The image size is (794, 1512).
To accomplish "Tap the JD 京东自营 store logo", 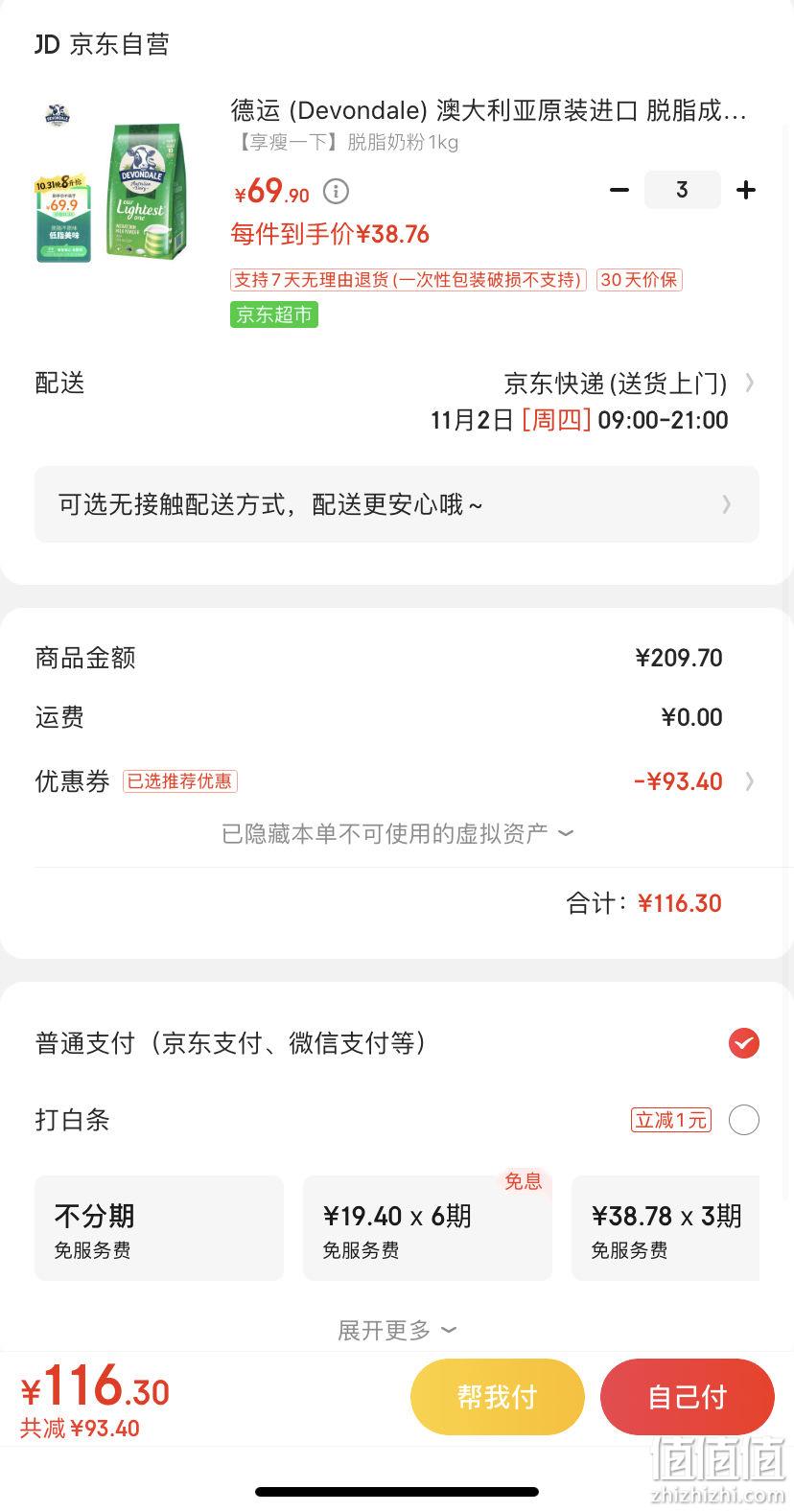I will (x=103, y=44).
